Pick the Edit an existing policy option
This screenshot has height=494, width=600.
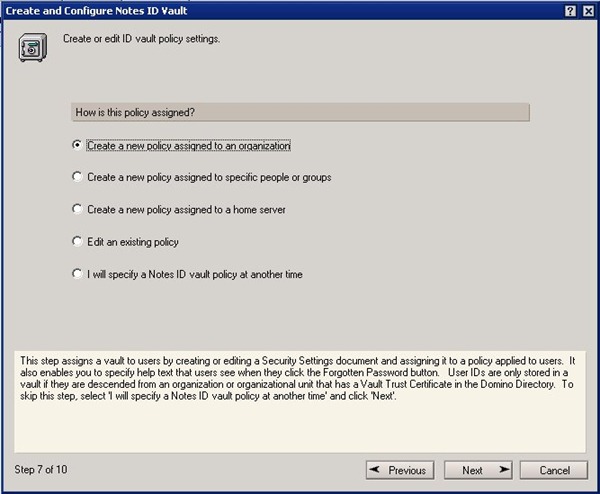[x=78, y=241]
